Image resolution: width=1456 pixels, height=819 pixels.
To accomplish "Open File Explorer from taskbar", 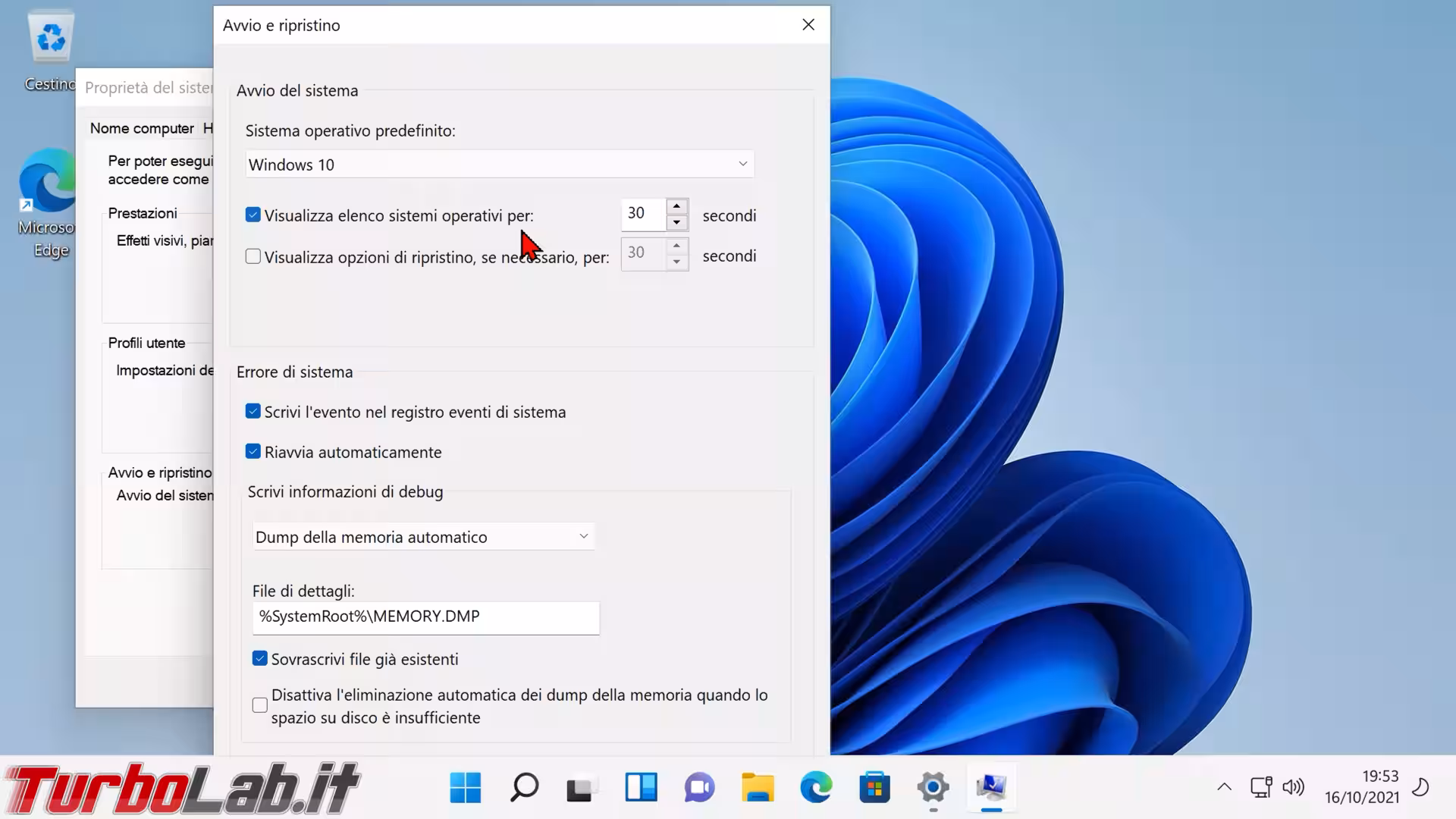I will point(758,788).
